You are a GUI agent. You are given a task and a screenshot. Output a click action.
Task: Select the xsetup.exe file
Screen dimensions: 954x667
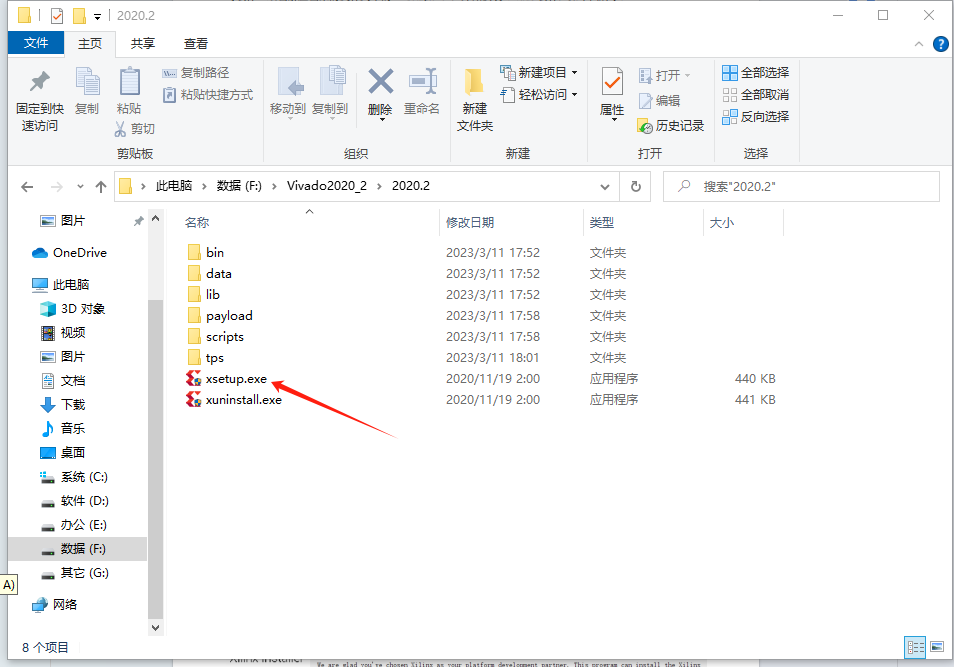(236, 379)
